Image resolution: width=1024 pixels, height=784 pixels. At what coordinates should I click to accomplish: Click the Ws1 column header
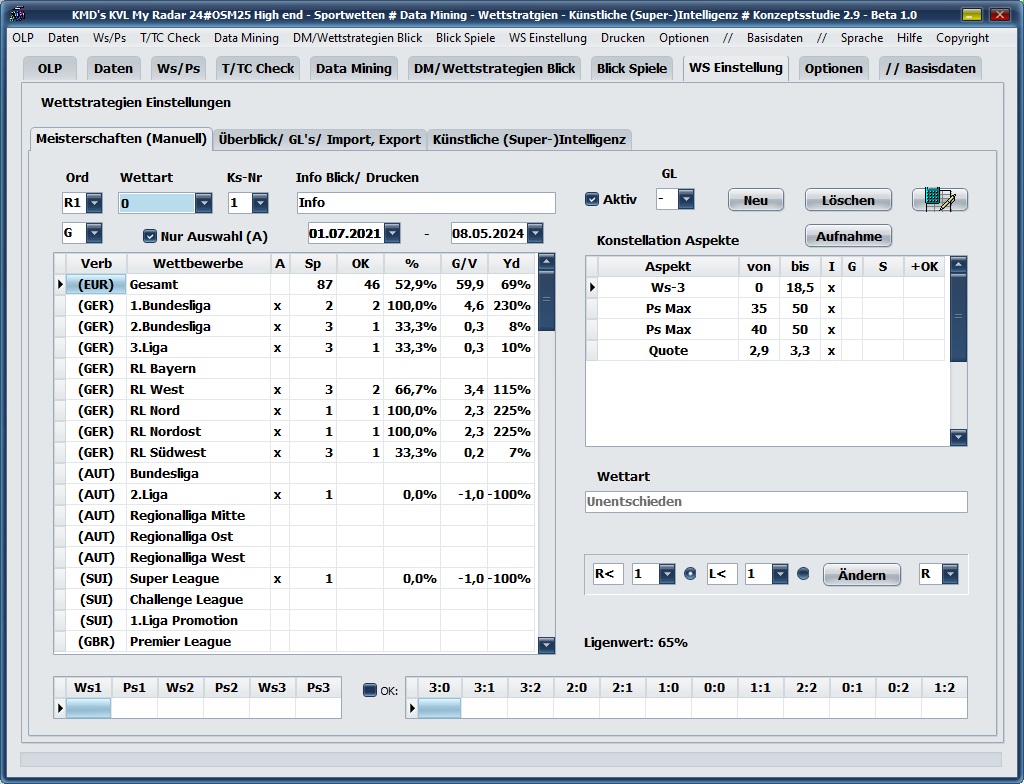coord(88,688)
